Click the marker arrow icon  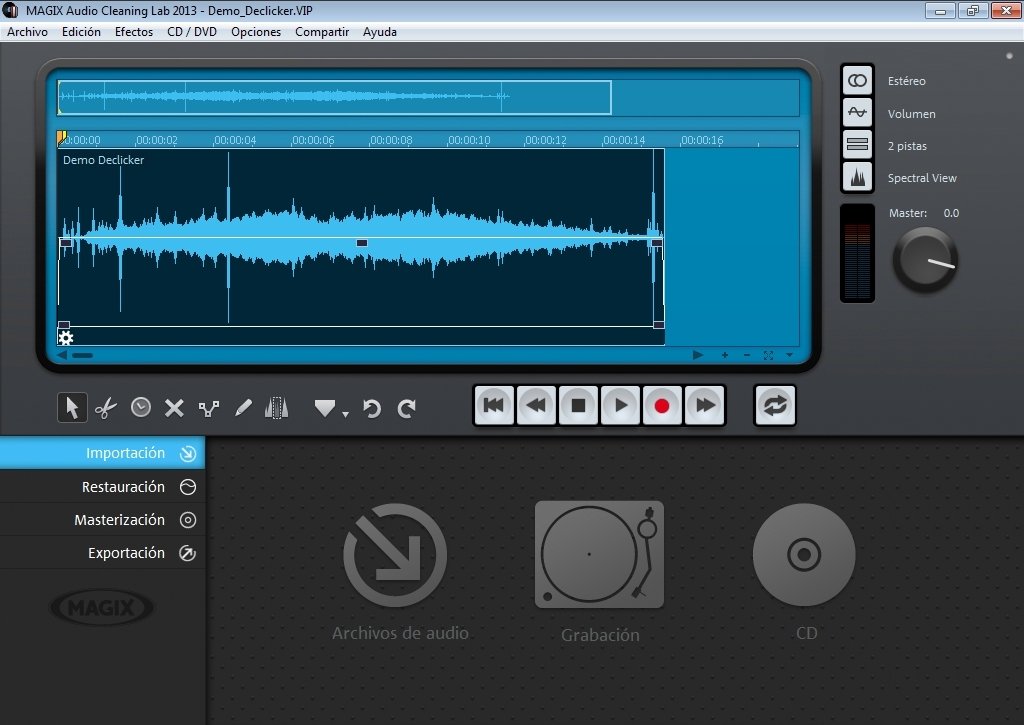click(x=325, y=408)
